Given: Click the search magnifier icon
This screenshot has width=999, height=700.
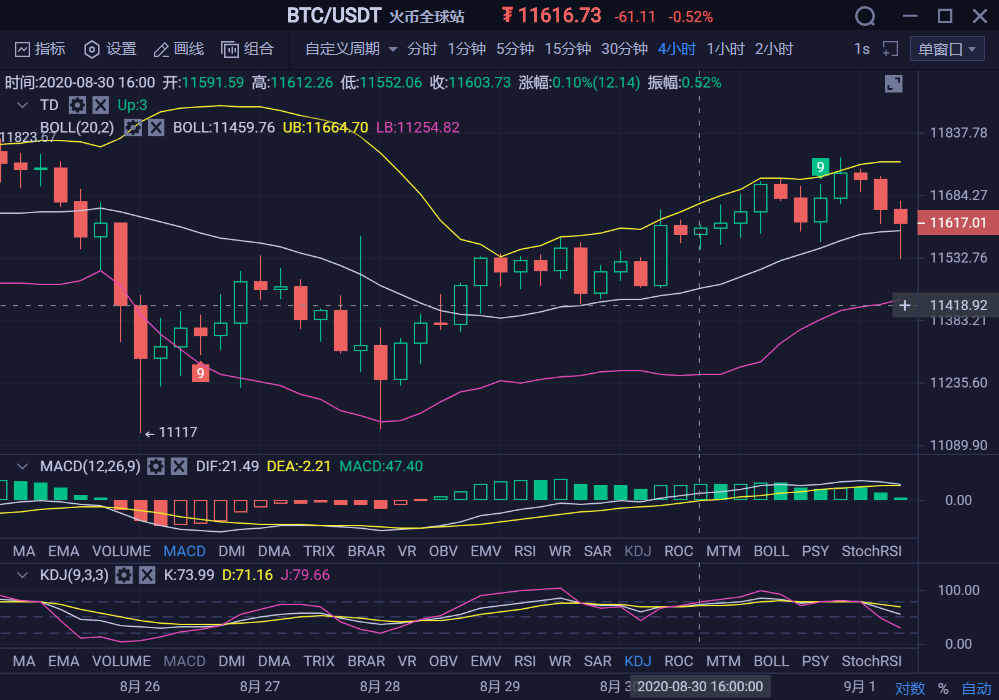Looking at the screenshot, I should pyautogui.click(x=865, y=16).
